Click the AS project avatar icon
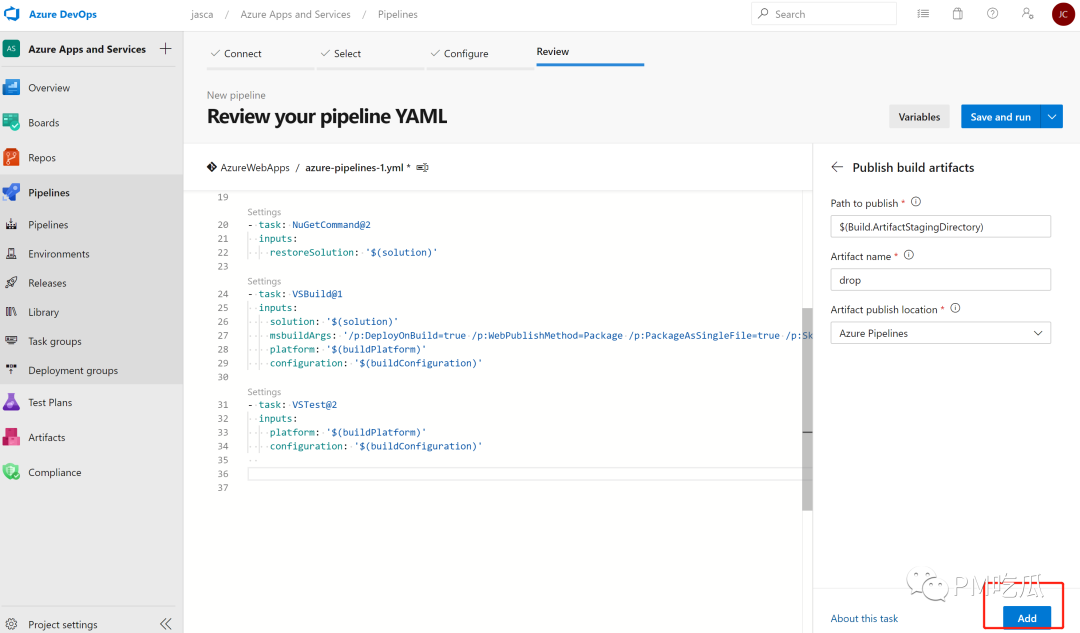This screenshot has height=633, width=1080. 11,49
